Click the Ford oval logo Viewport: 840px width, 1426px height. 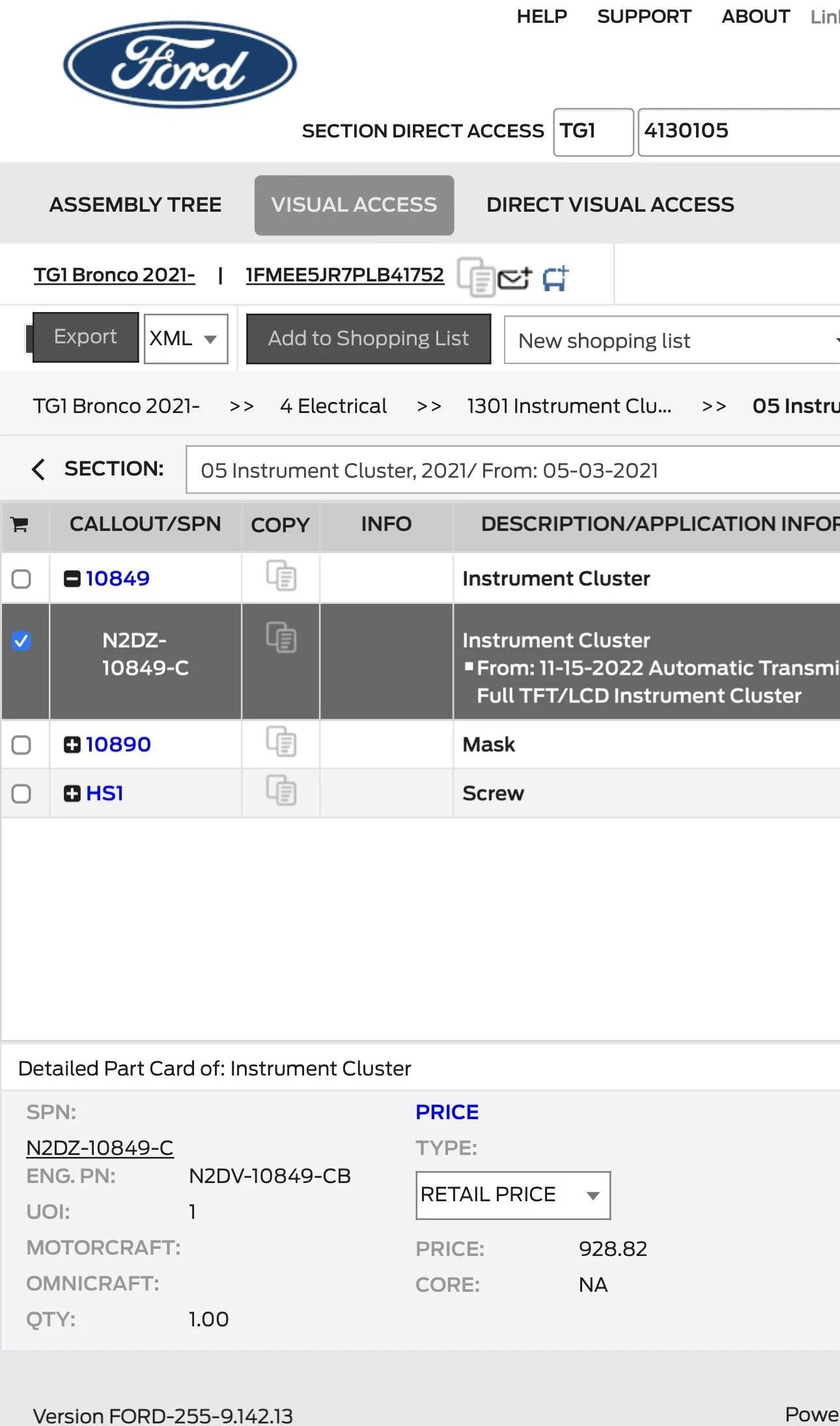(180, 64)
